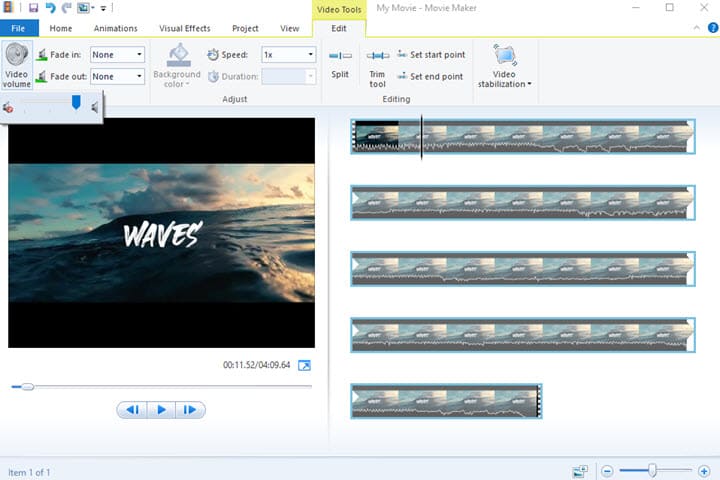Switch to the Animations tab
The width and height of the screenshot is (720, 480).
click(x=117, y=29)
